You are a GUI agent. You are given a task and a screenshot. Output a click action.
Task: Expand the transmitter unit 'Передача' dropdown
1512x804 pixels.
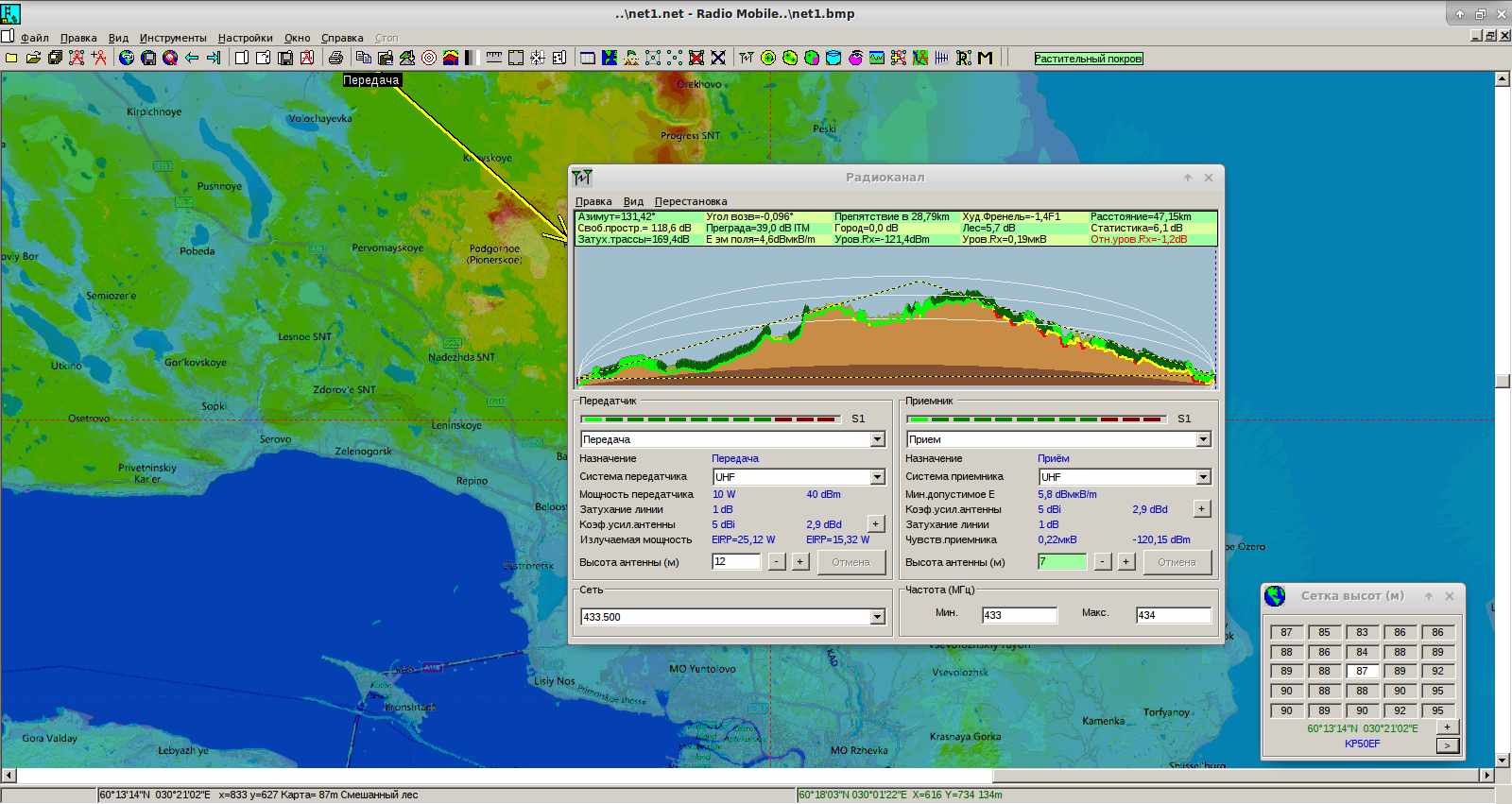pos(877,439)
